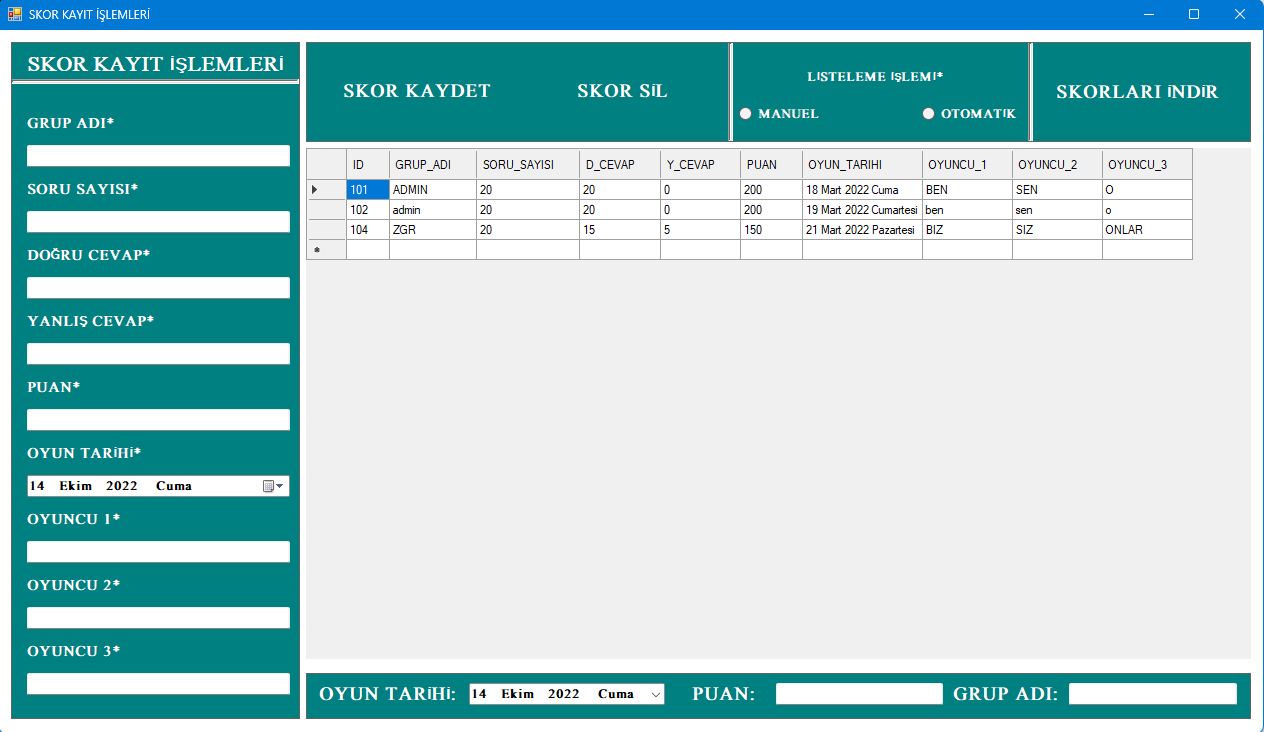Image resolution: width=1264 pixels, height=732 pixels.
Task: Select the row header arrow of row 101
Action: tap(327, 190)
